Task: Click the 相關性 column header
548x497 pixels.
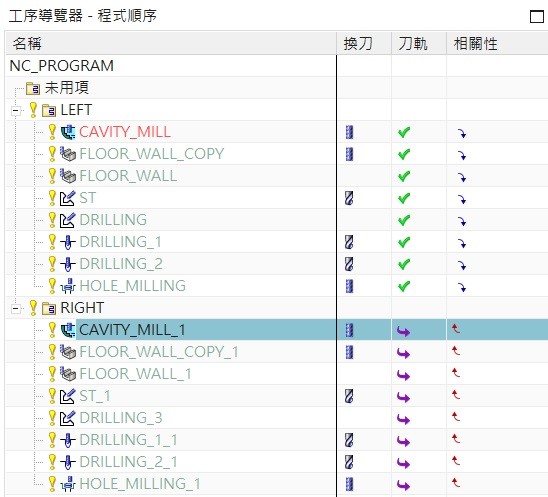Action: click(x=475, y=44)
